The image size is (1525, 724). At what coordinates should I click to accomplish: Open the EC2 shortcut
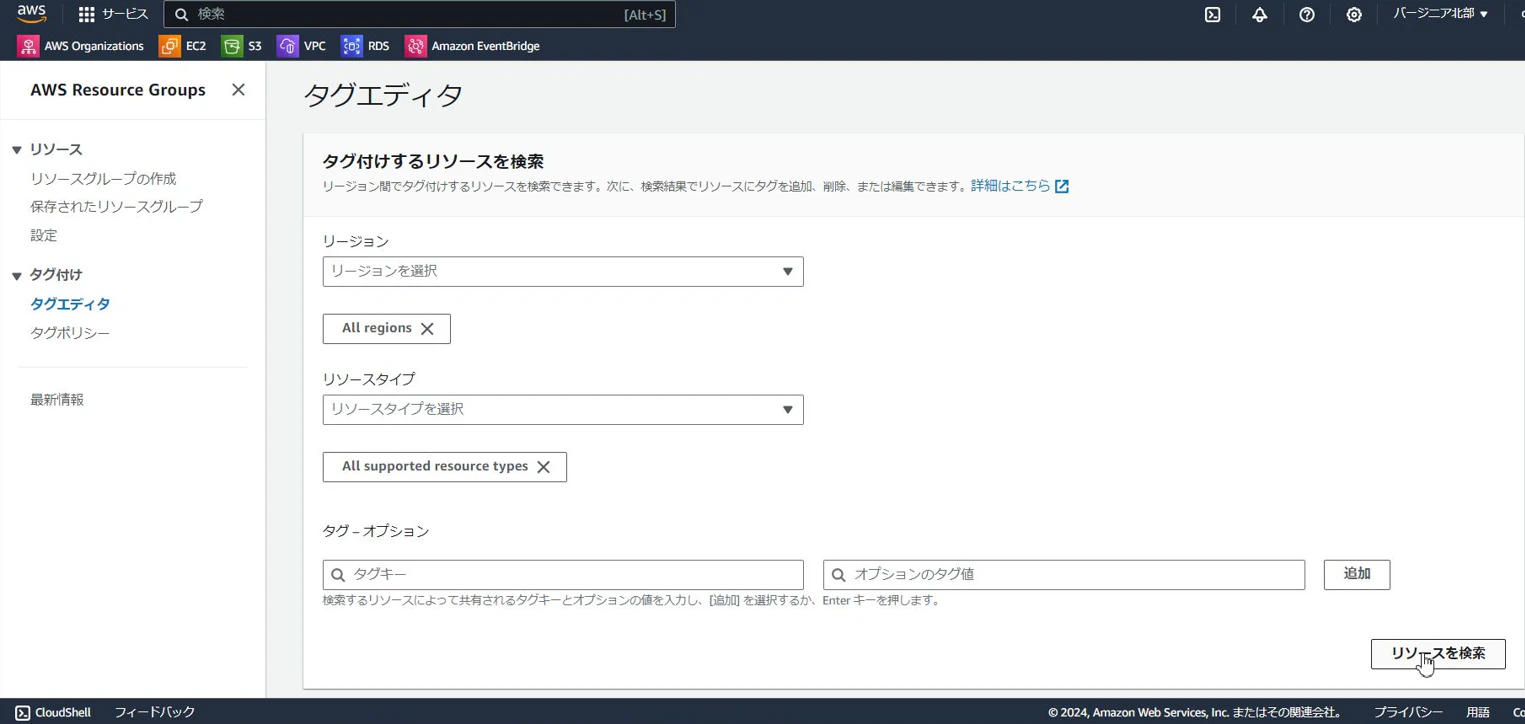point(183,46)
